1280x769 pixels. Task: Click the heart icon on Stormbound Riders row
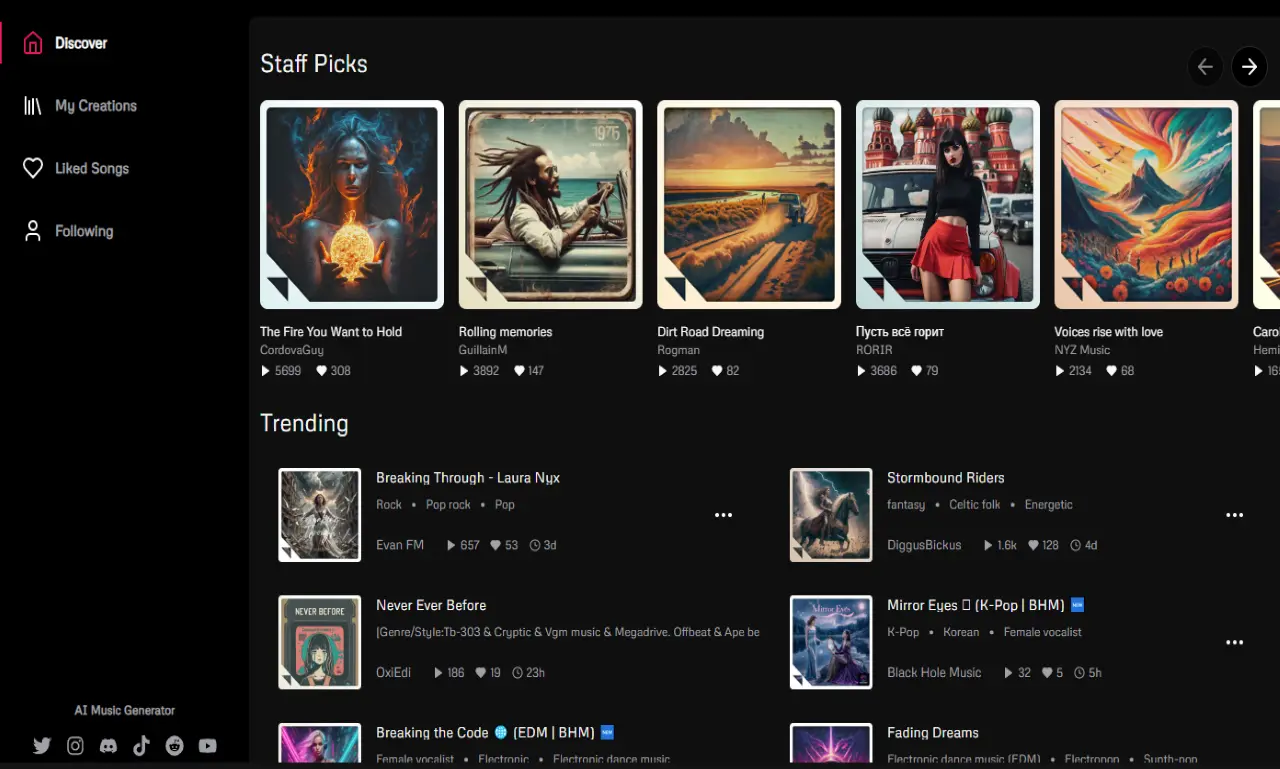click(x=1032, y=546)
